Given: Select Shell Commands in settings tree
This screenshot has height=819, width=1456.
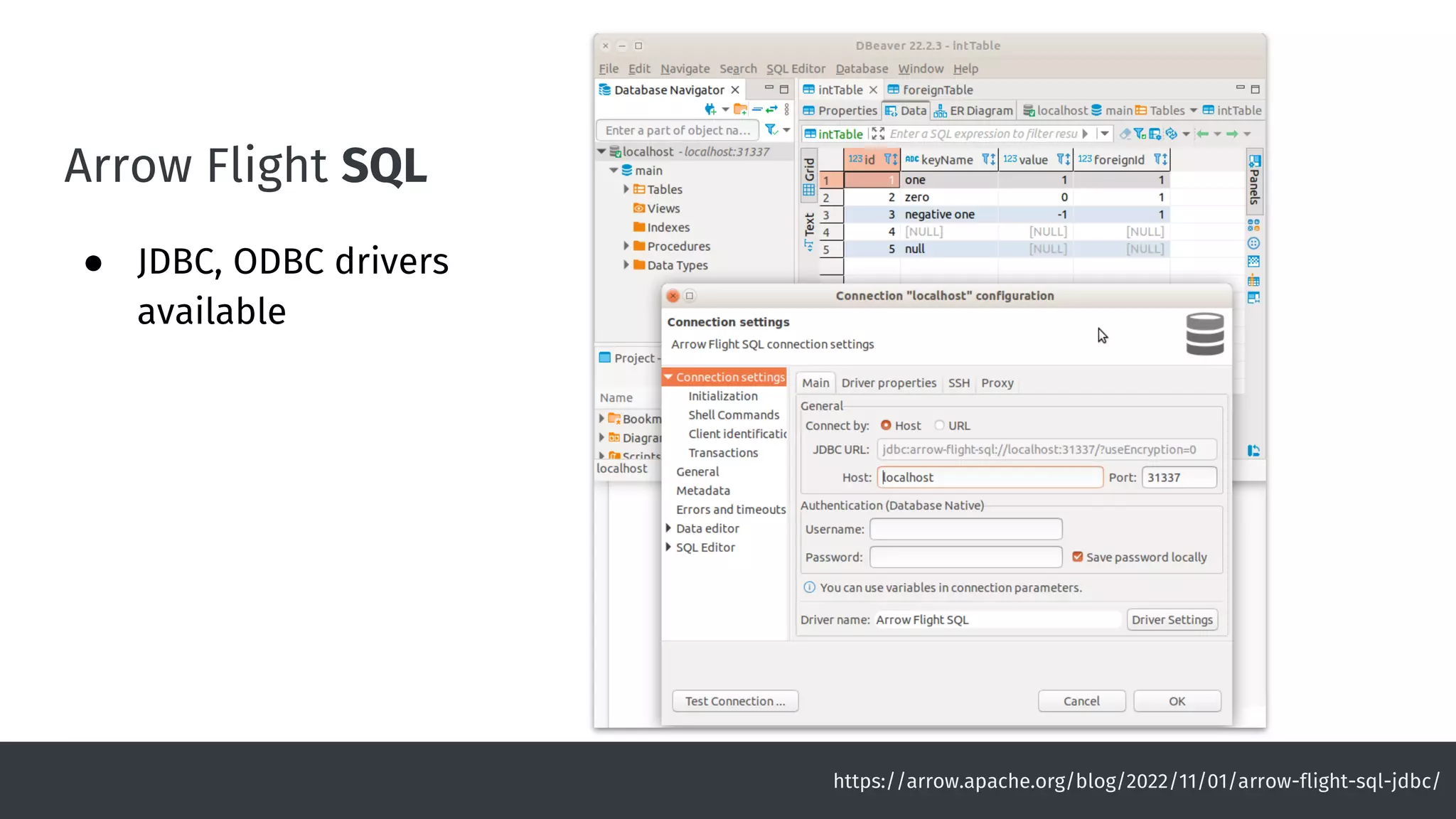Looking at the screenshot, I should (733, 414).
